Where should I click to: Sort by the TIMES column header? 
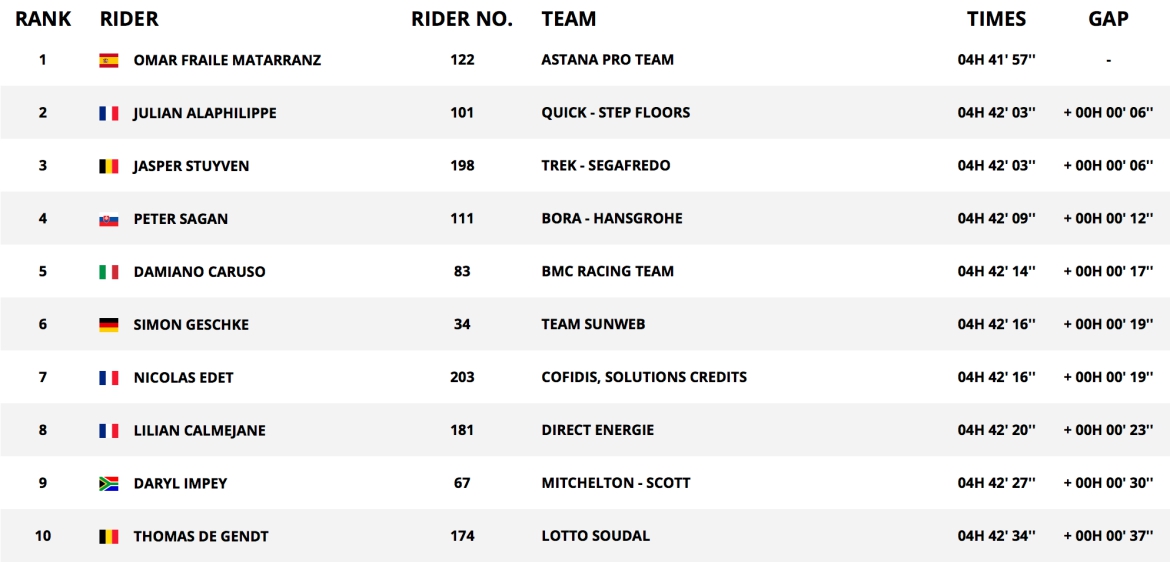(996, 19)
